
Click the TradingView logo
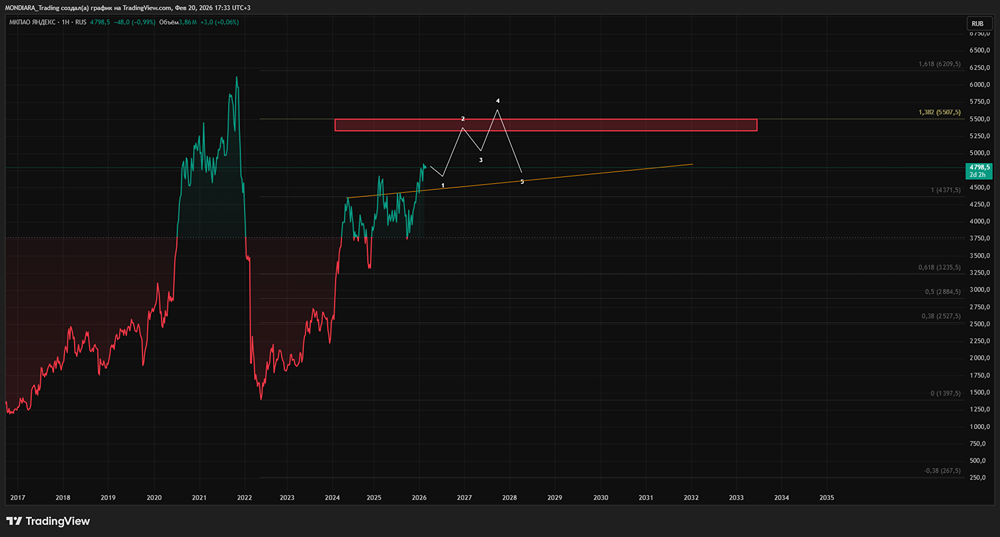(x=48, y=521)
